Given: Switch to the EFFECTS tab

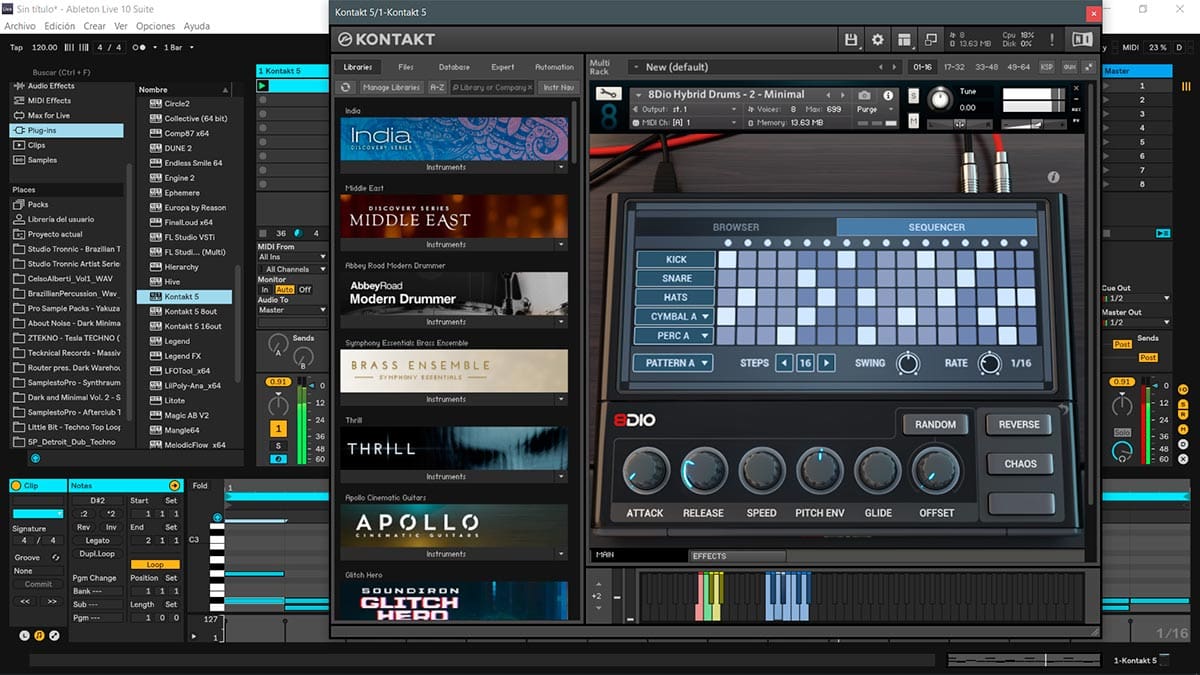Looking at the screenshot, I should (x=737, y=556).
